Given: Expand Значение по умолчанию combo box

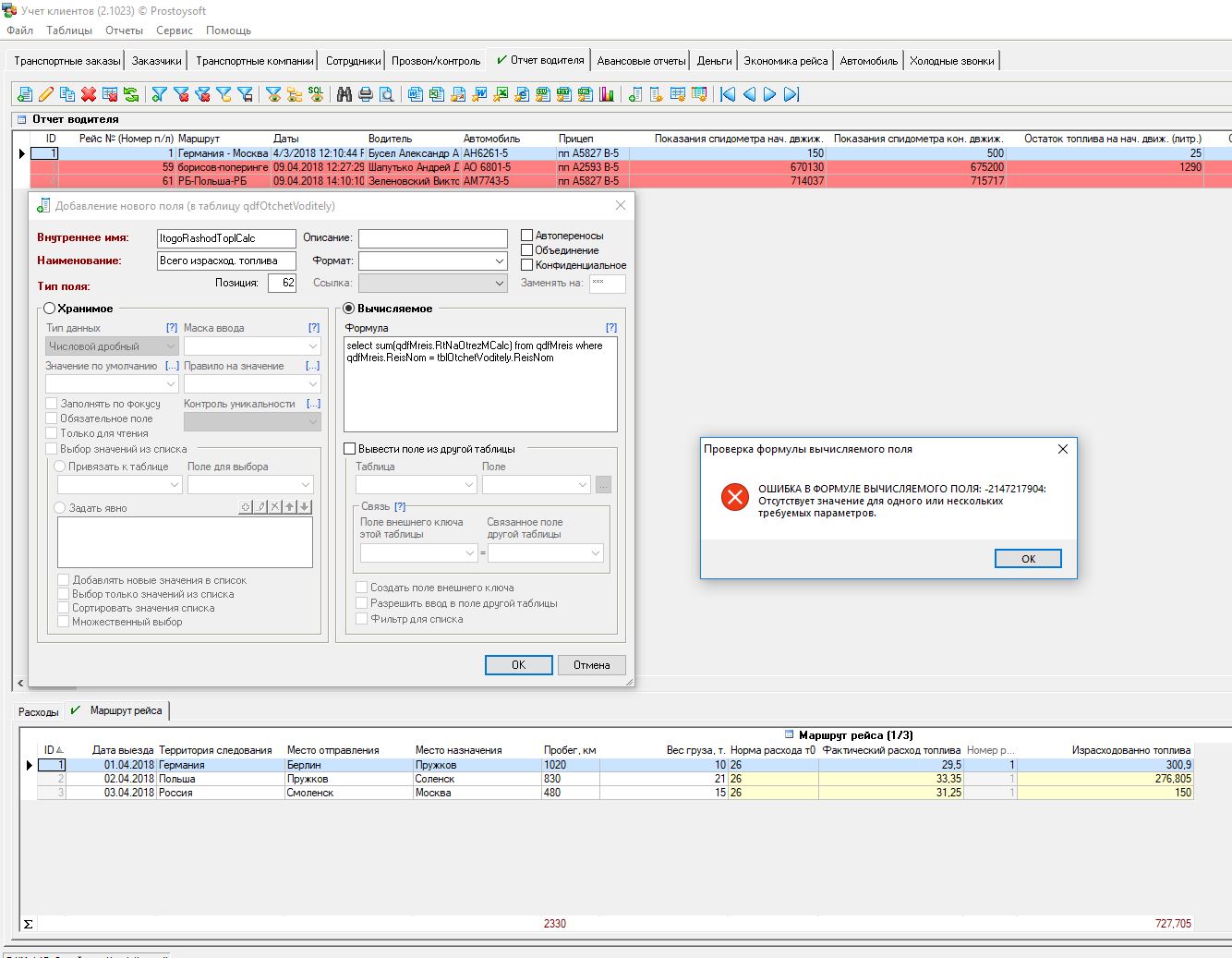Looking at the screenshot, I should click(171, 384).
